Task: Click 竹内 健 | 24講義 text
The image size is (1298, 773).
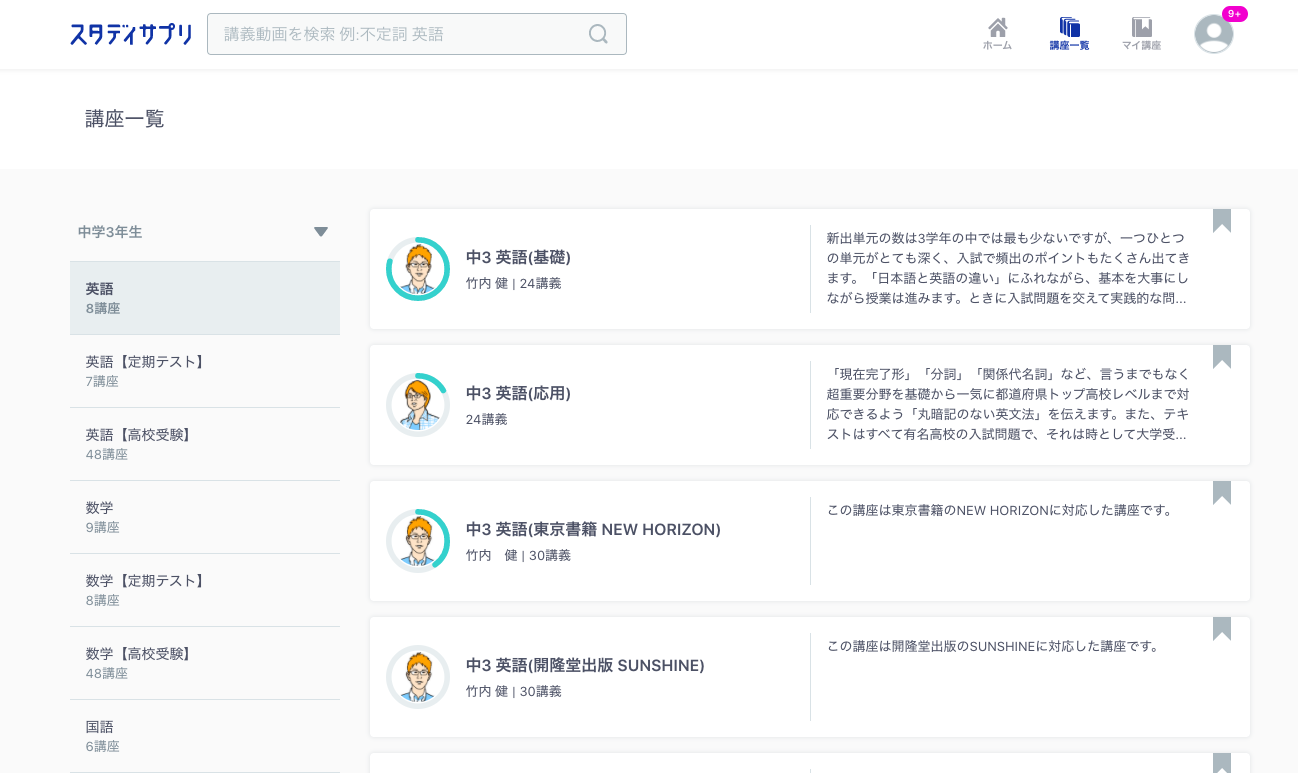Action: point(513,284)
